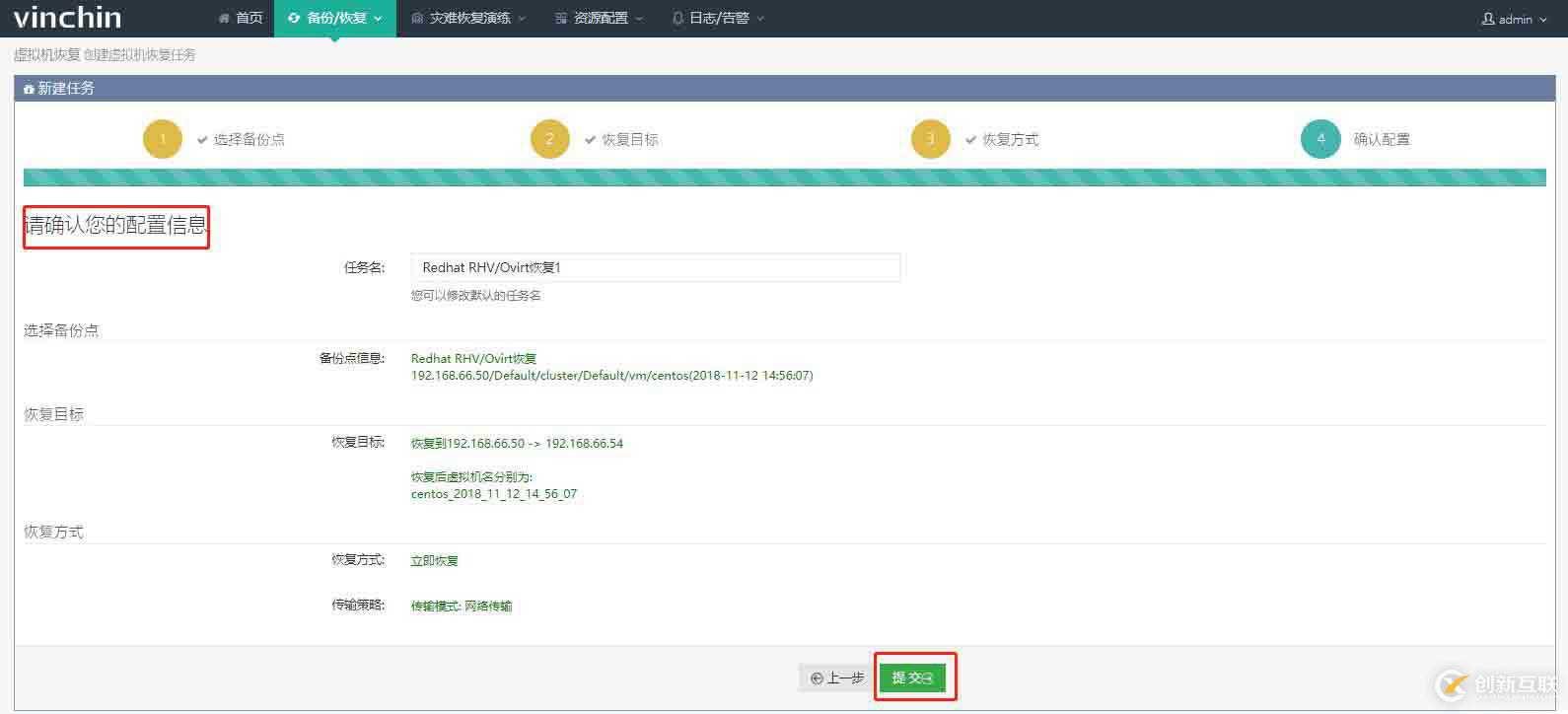Click the home icon beside 首页

[224, 19]
